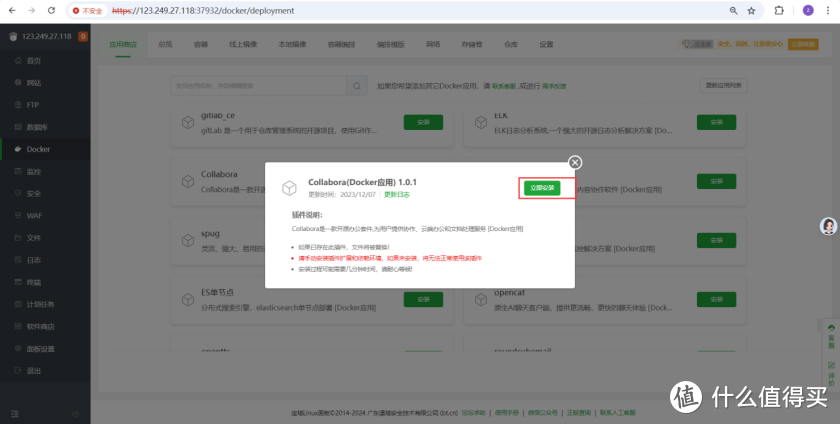Click the 论坛求助 footer link
The height and width of the screenshot is (424, 840).
(x=474, y=413)
